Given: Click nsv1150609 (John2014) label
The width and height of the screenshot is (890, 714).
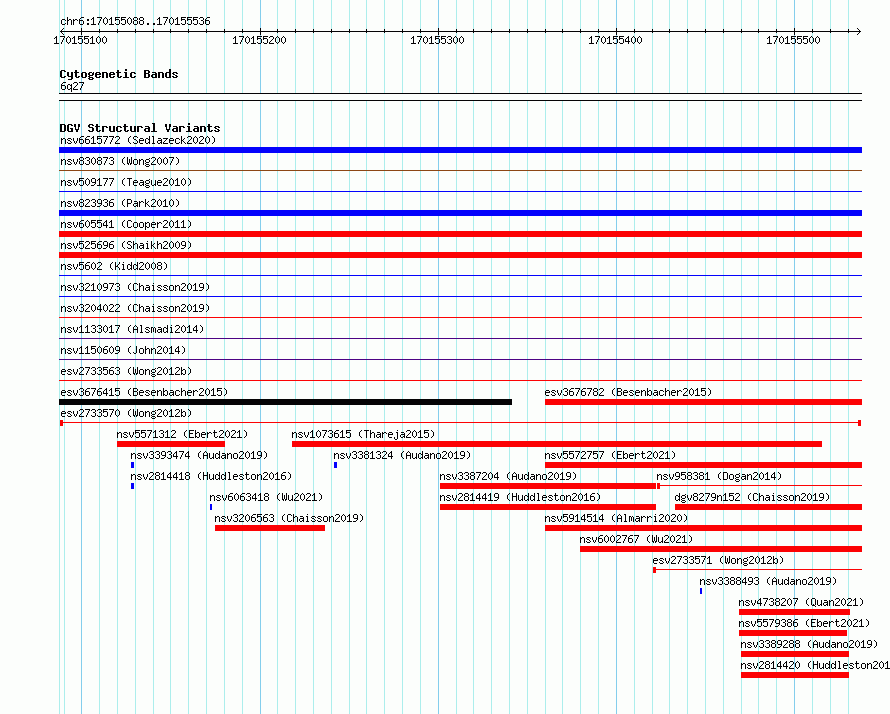Looking at the screenshot, I should coord(123,350).
